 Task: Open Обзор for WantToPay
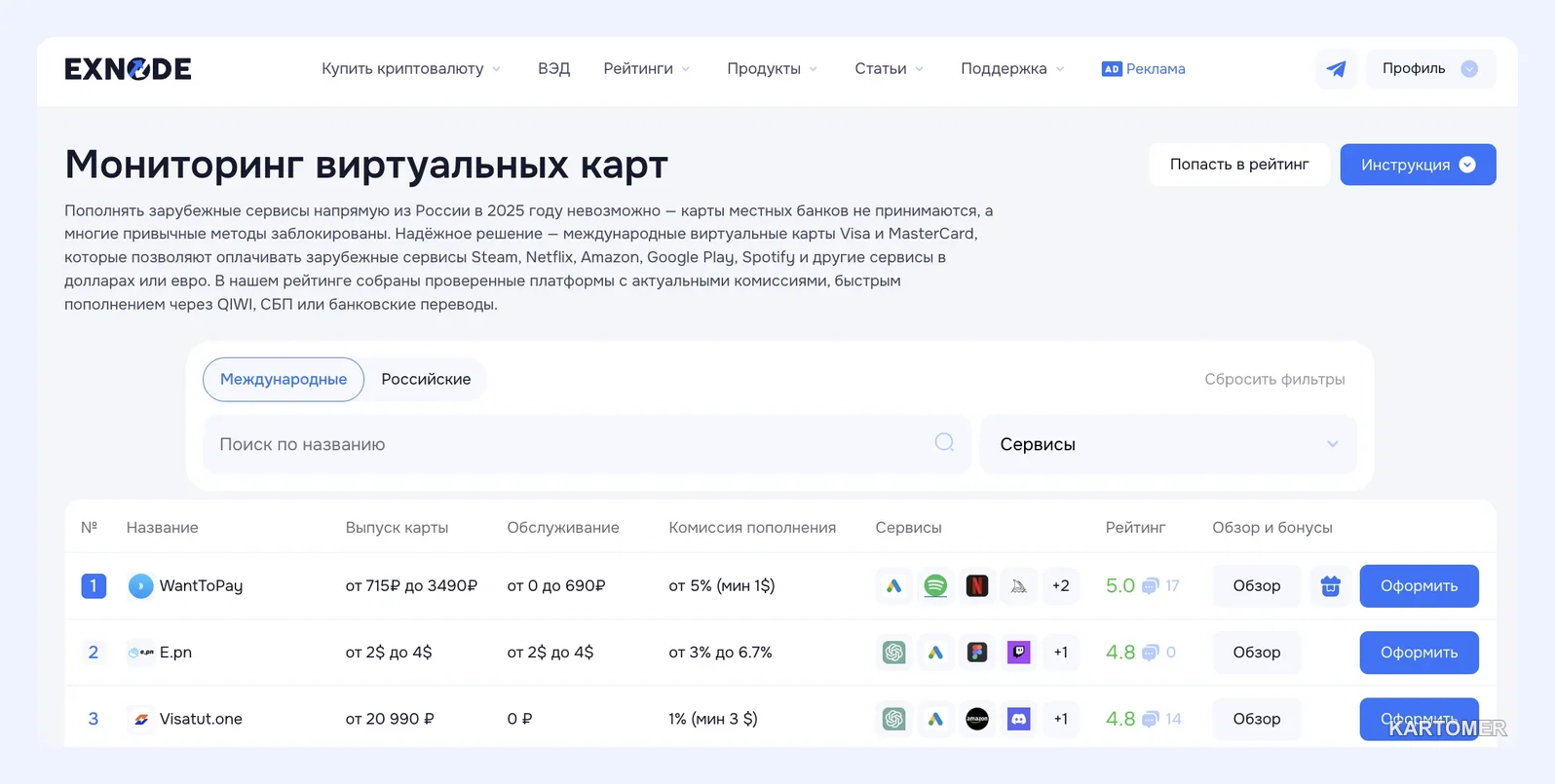click(x=1257, y=585)
